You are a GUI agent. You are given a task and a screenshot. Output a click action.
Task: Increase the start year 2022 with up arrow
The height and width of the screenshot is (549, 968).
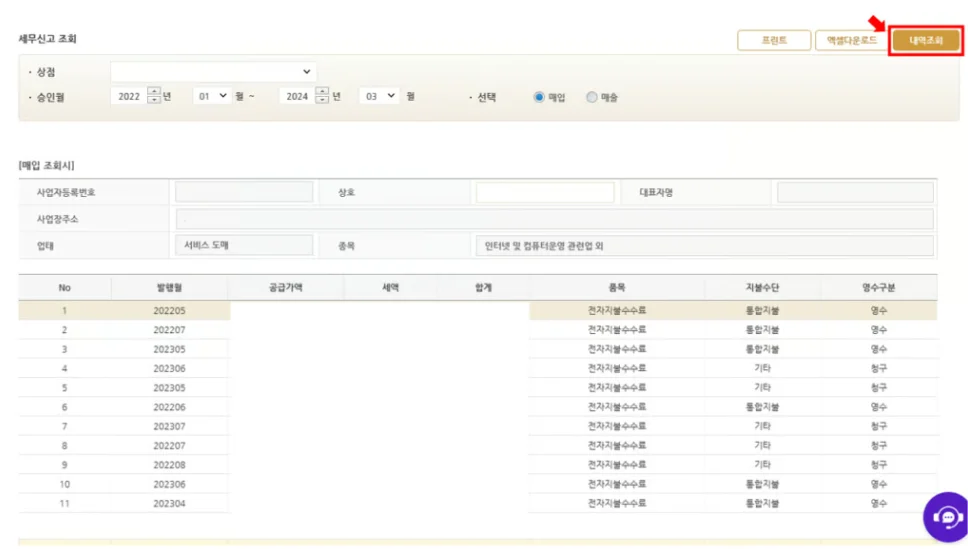coord(153,92)
